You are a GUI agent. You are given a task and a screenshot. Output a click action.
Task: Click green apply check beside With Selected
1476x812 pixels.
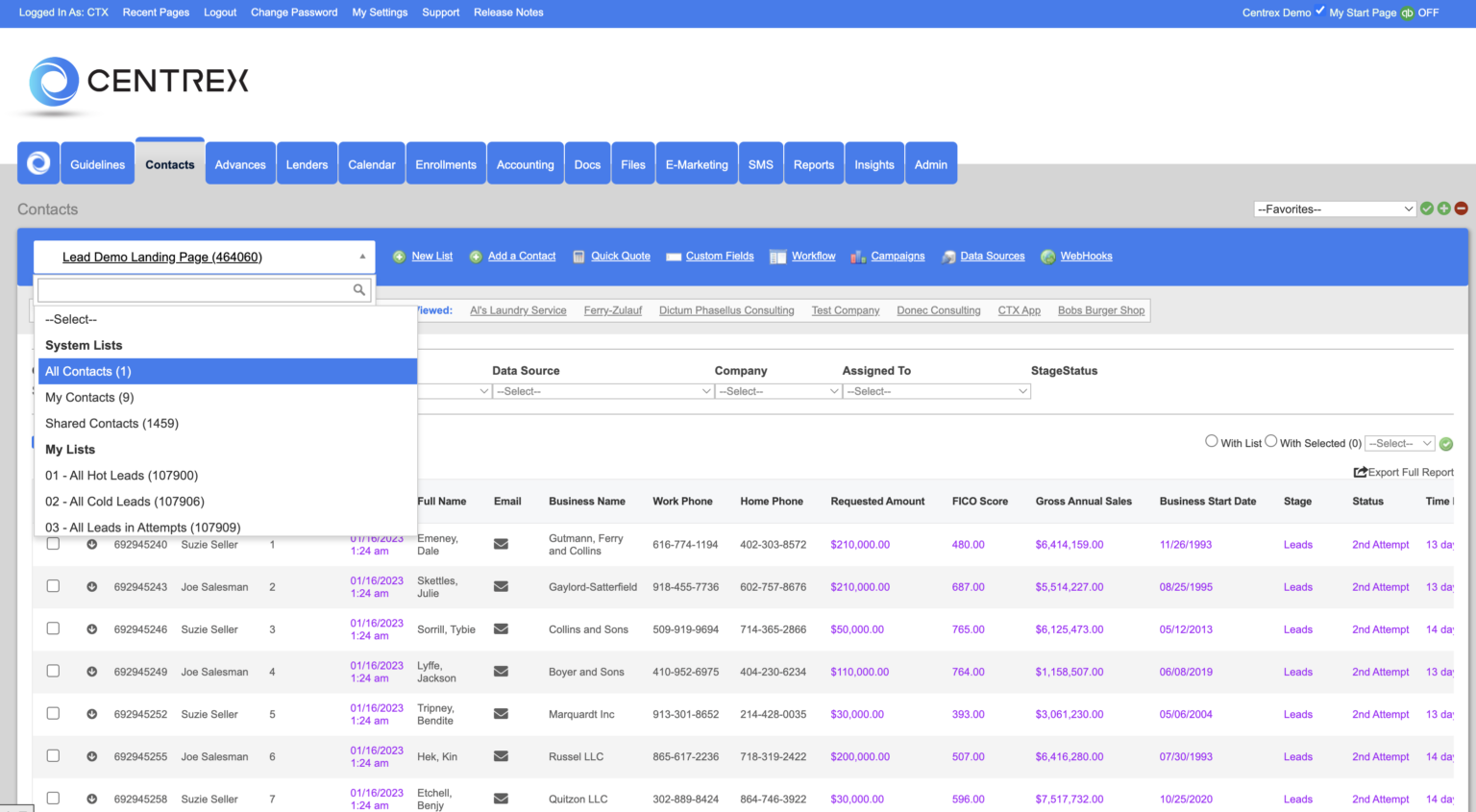[1446, 444]
